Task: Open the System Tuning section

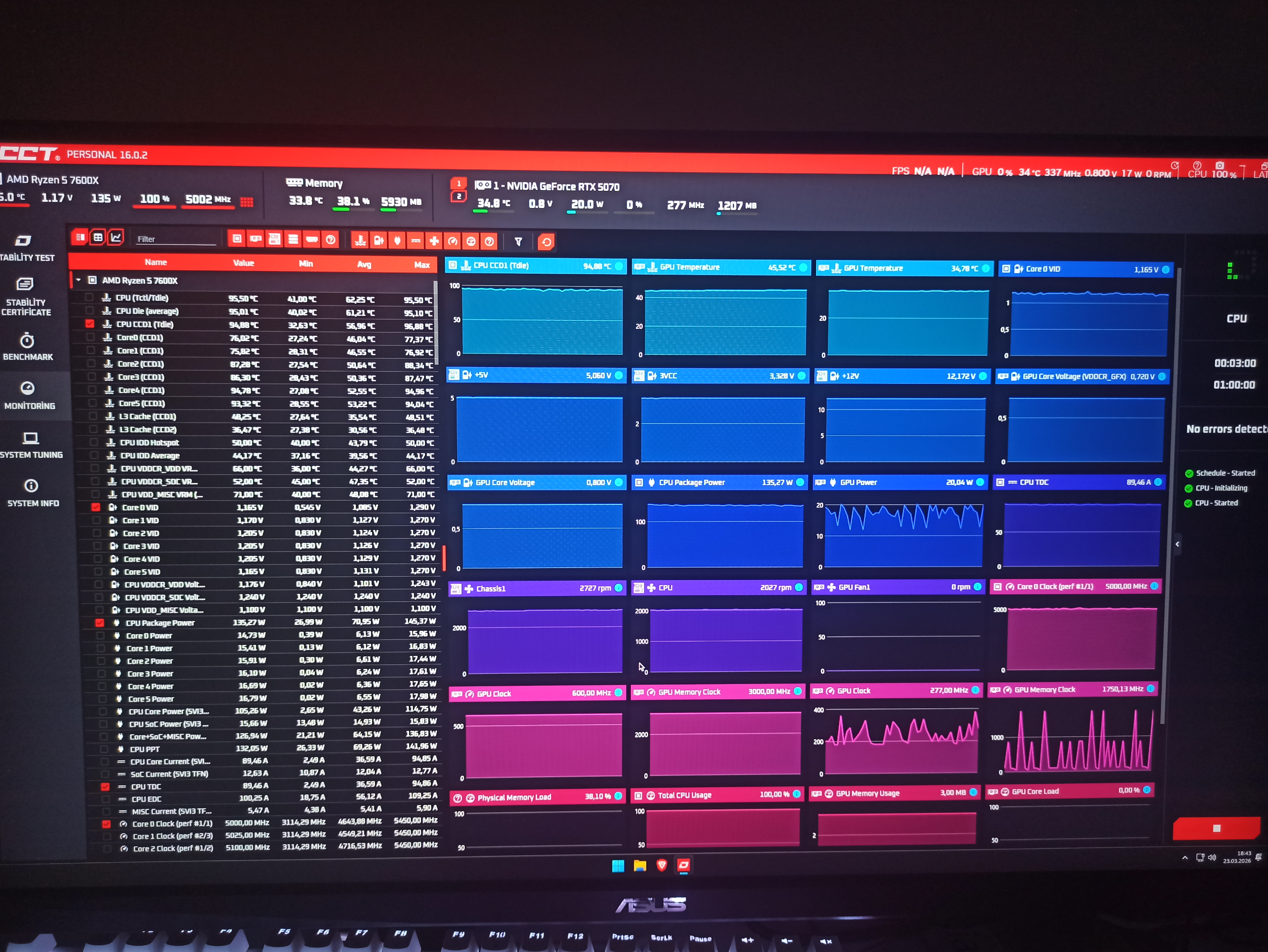Action: pos(31,445)
